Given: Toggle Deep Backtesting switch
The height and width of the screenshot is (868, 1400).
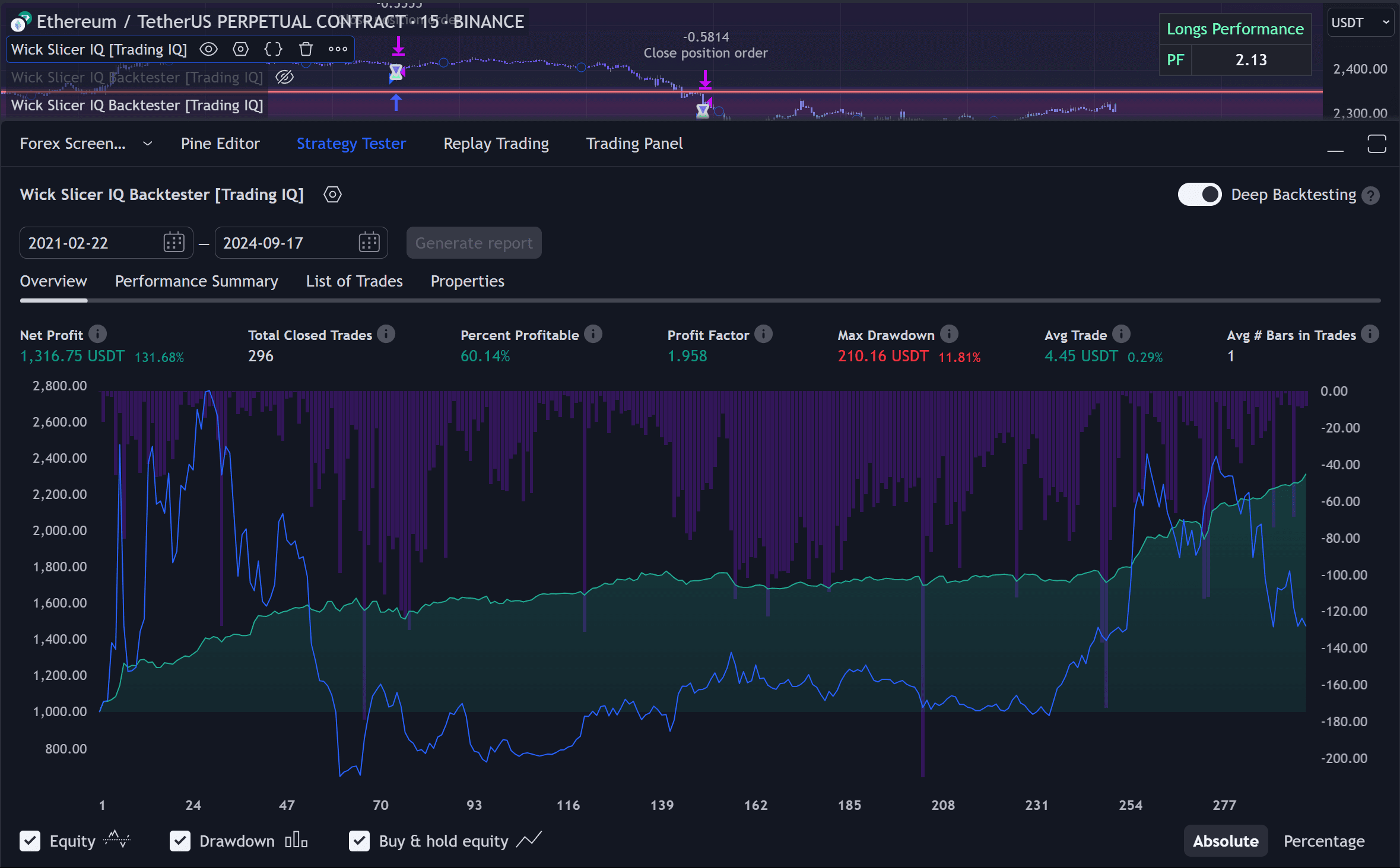Looking at the screenshot, I should click(x=1199, y=195).
